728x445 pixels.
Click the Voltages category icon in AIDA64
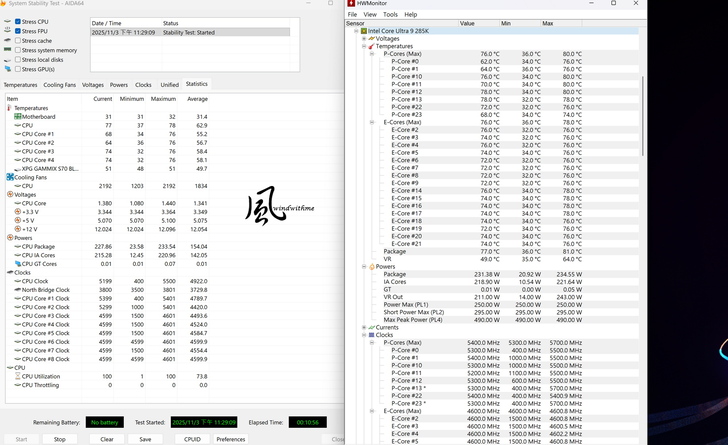10,195
